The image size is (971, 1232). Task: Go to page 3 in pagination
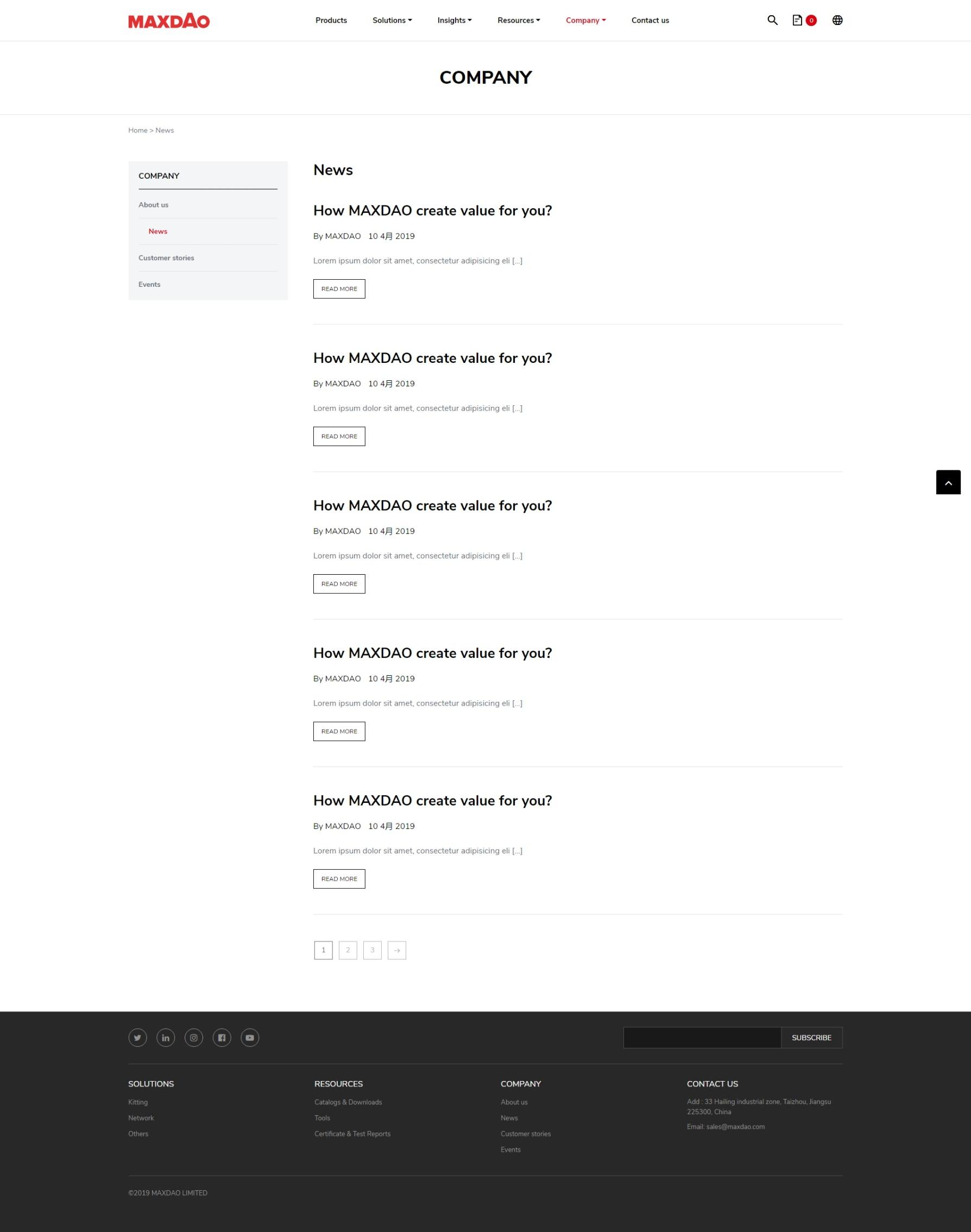pos(373,950)
